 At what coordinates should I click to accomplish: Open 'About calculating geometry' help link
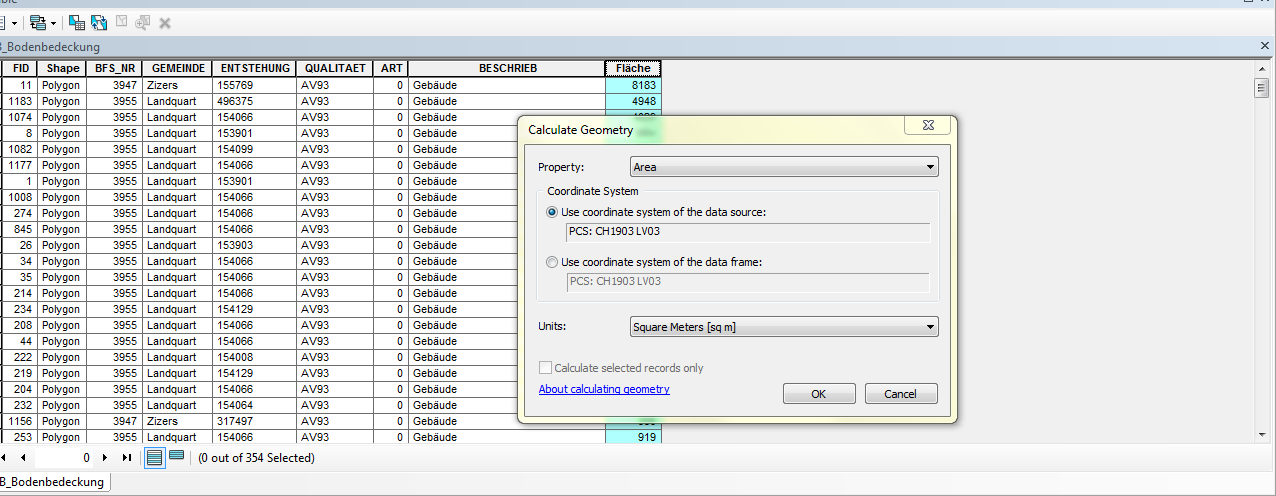tap(604, 389)
